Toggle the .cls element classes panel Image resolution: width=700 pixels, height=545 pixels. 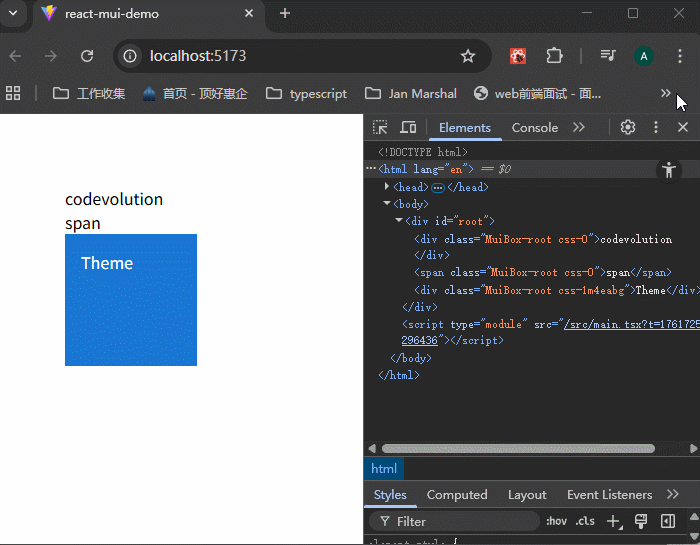click(x=585, y=521)
